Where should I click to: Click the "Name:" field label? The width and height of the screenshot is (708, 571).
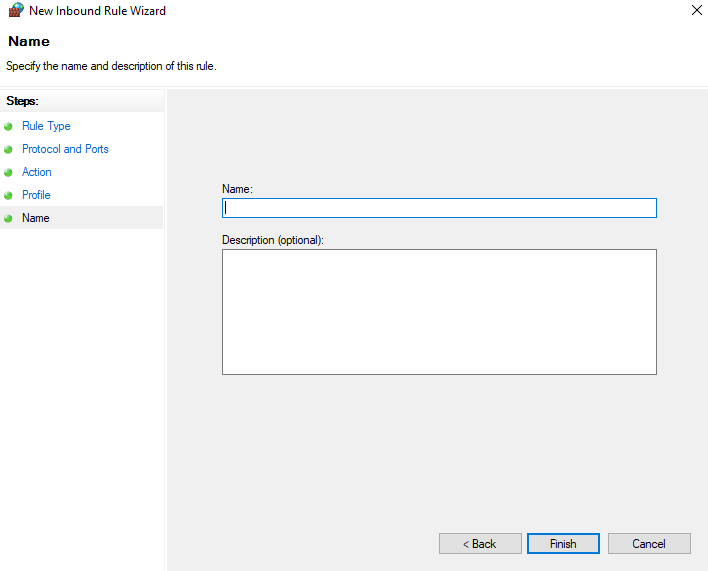click(237, 188)
